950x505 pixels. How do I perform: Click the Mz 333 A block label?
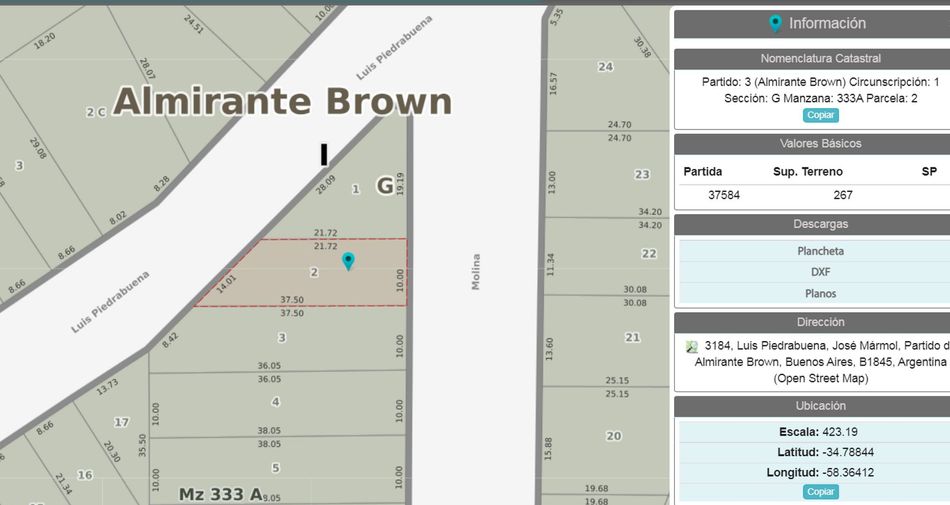(x=221, y=495)
